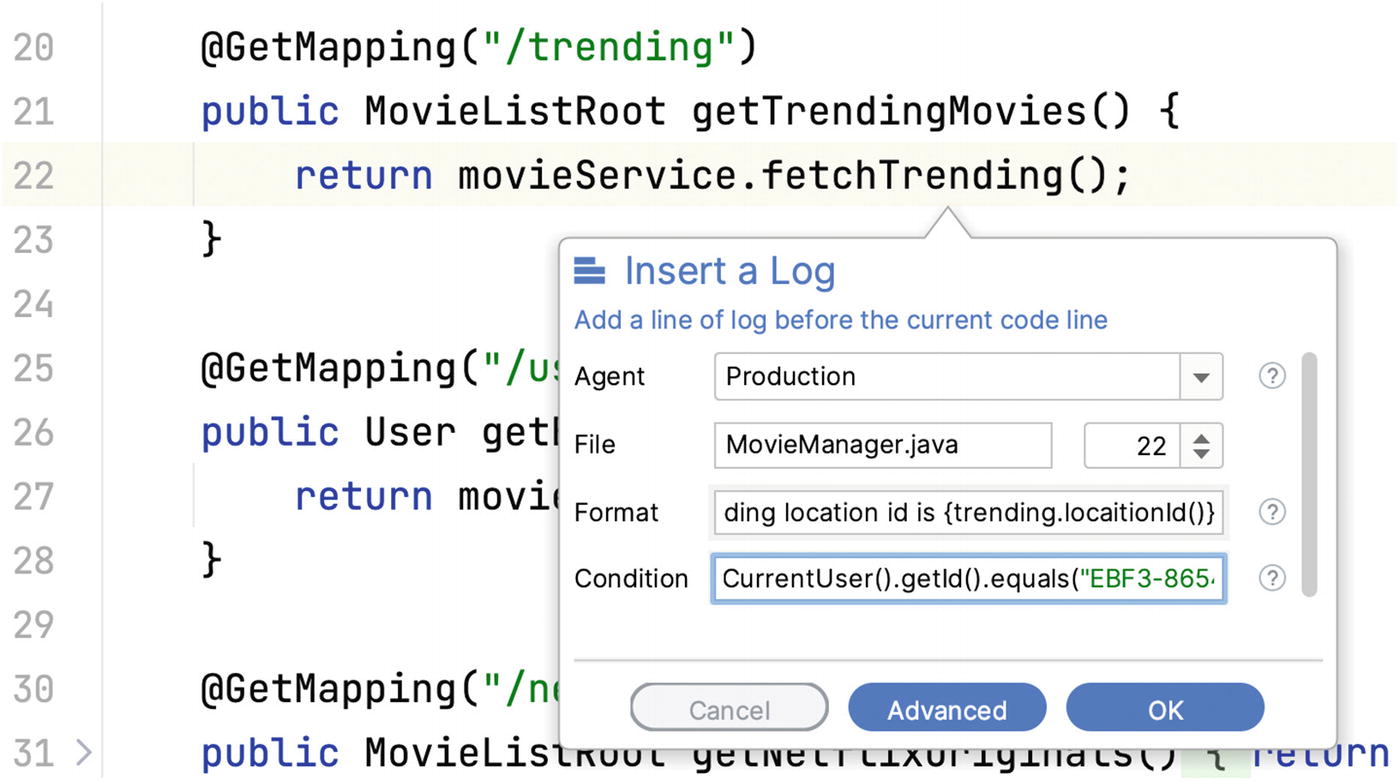1400x781 pixels.
Task: Expand the folded code on line 31
Action: (84, 752)
